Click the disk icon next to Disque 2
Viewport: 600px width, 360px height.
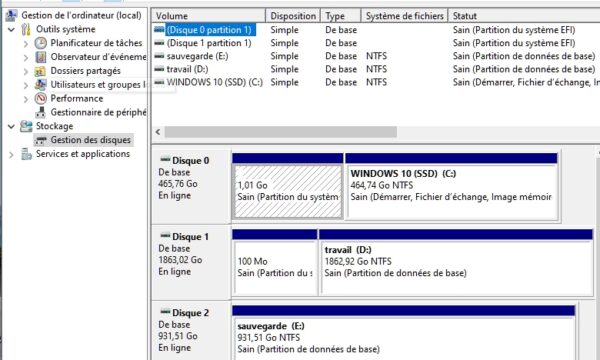pos(165,311)
